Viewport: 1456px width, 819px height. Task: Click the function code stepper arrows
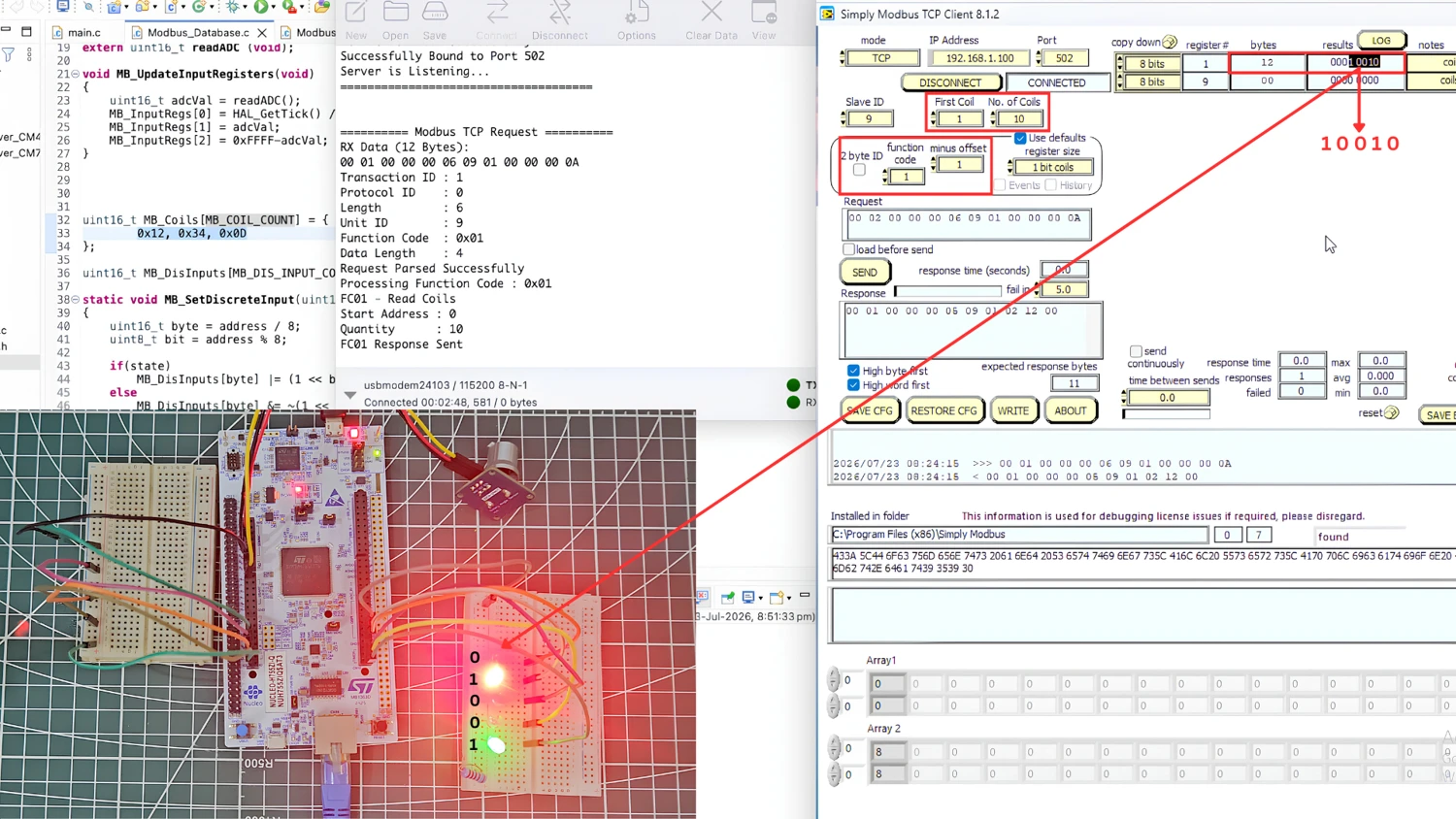(x=884, y=177)
